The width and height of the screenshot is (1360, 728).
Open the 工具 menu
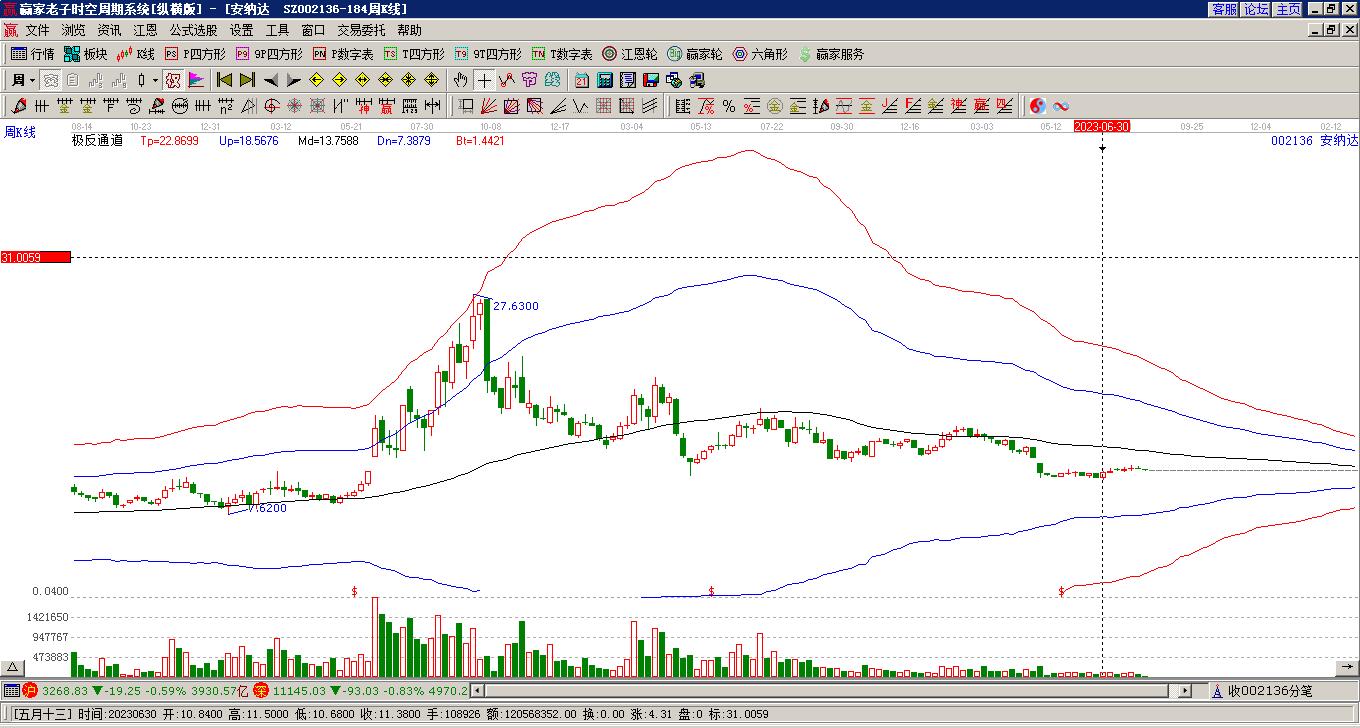(x=277, y=30)
